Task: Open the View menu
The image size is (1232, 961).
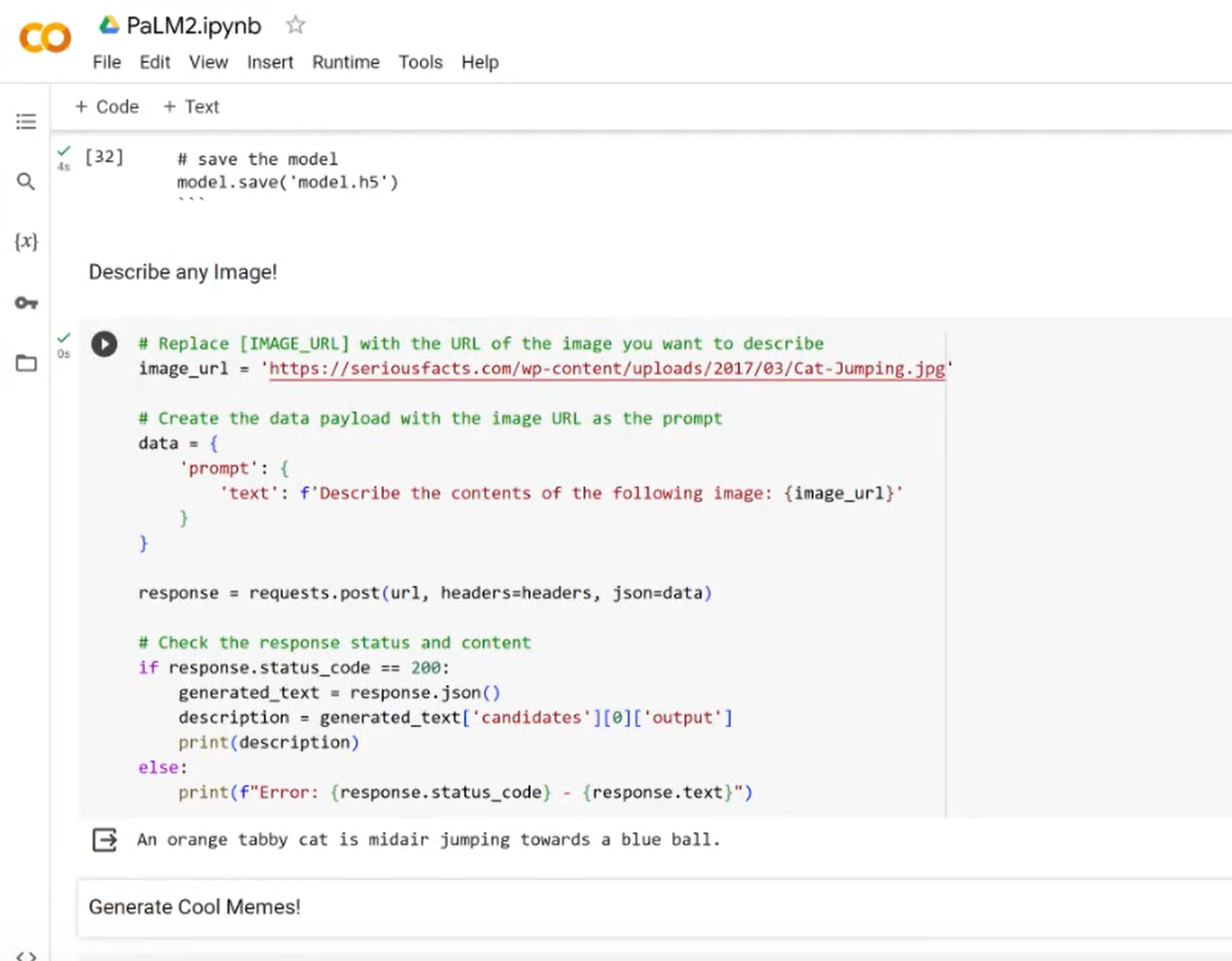Action: [x=208, y=62]
